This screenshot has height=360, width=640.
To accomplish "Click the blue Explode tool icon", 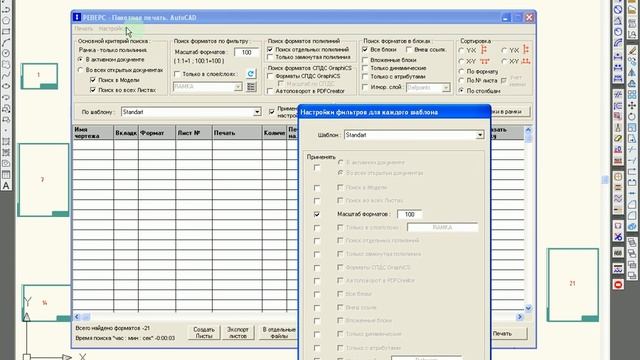I will (632, 227).
